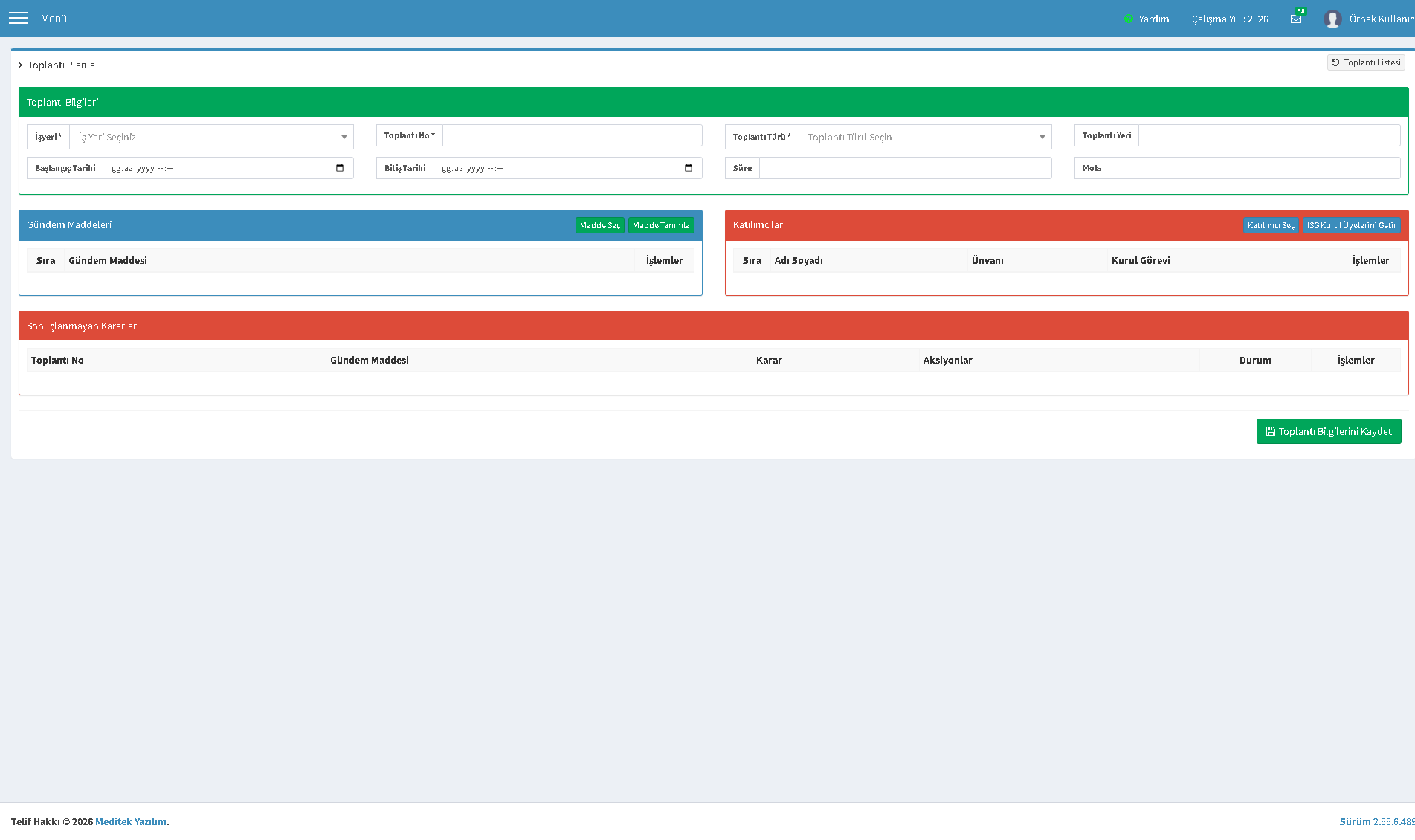The height and width of the screenshot is (840, 1415).
Task: Expand the Toplantı Planla breadcrumb chevron
Action: click(21, 65)
